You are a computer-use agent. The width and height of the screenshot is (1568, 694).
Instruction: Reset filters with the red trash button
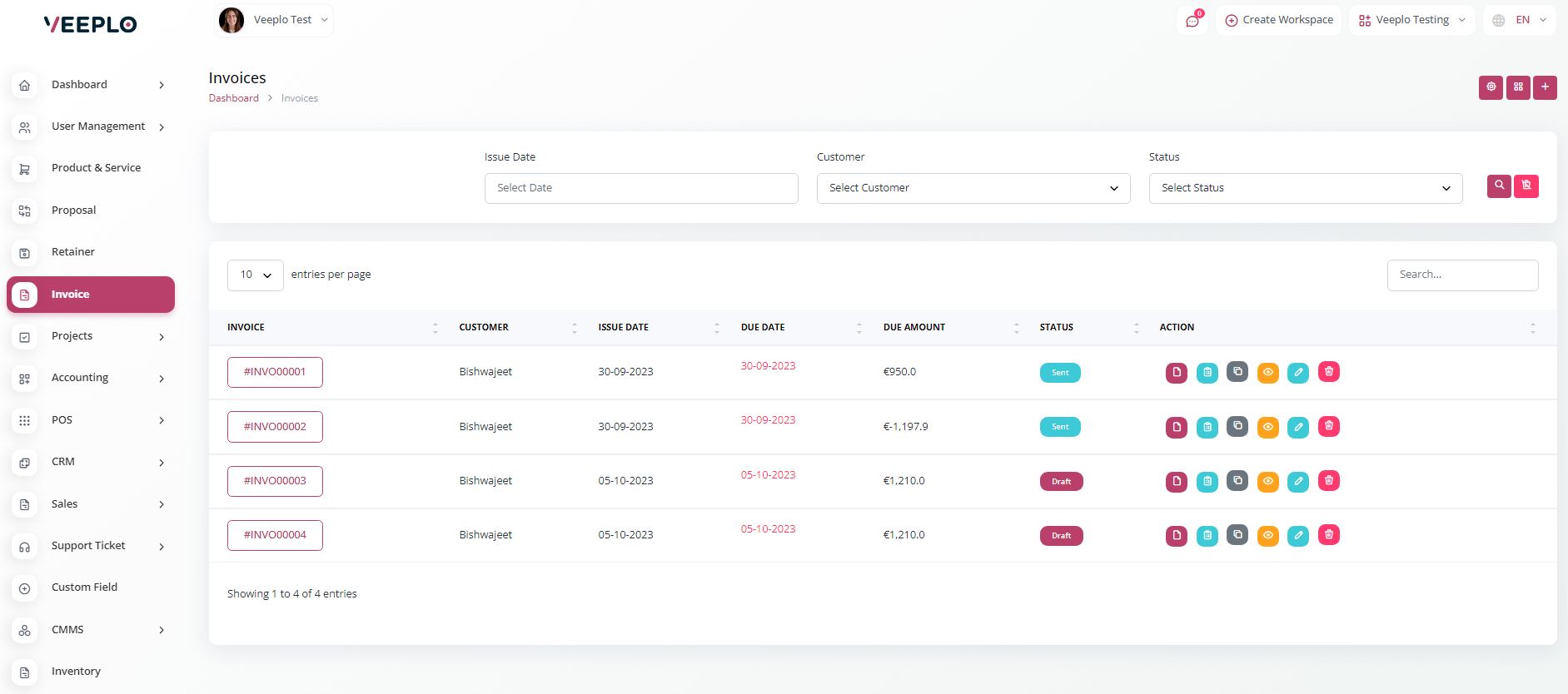(x=1526, y=186)
